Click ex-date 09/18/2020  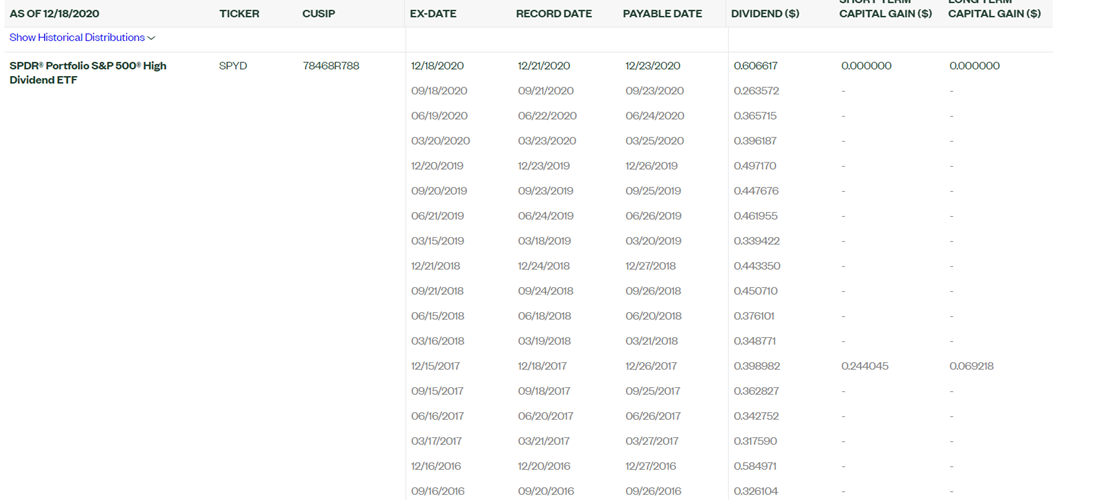click(439, 91)
